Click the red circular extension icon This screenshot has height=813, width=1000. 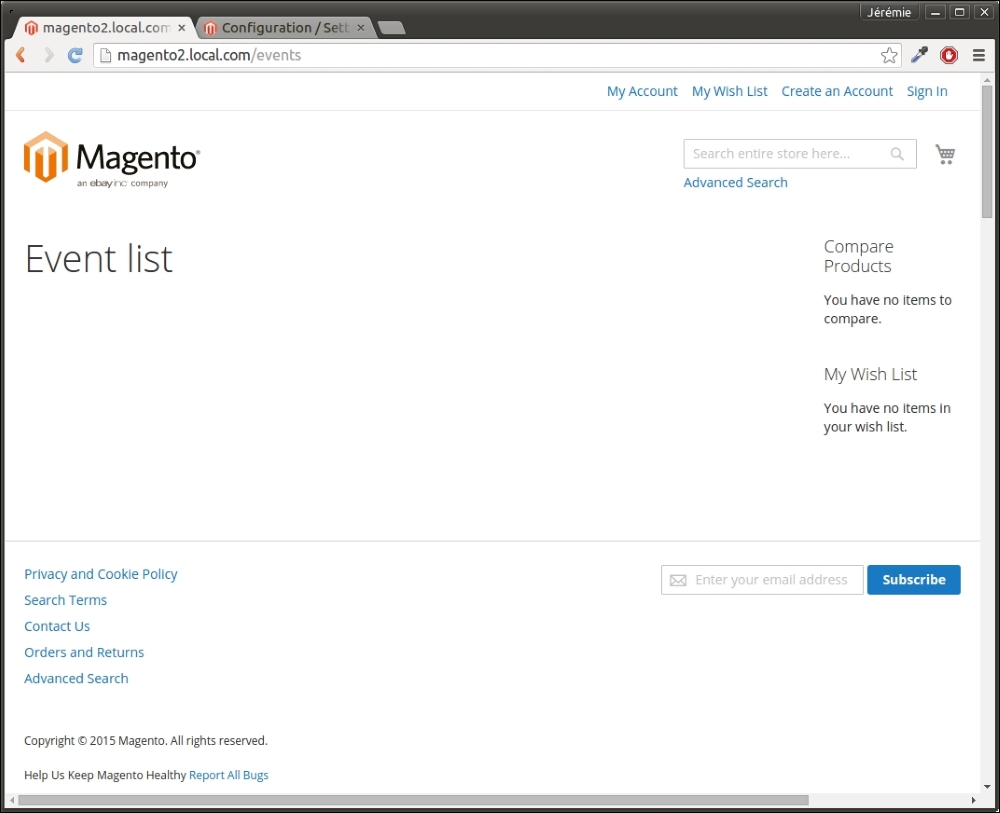(x=949, y=56)
